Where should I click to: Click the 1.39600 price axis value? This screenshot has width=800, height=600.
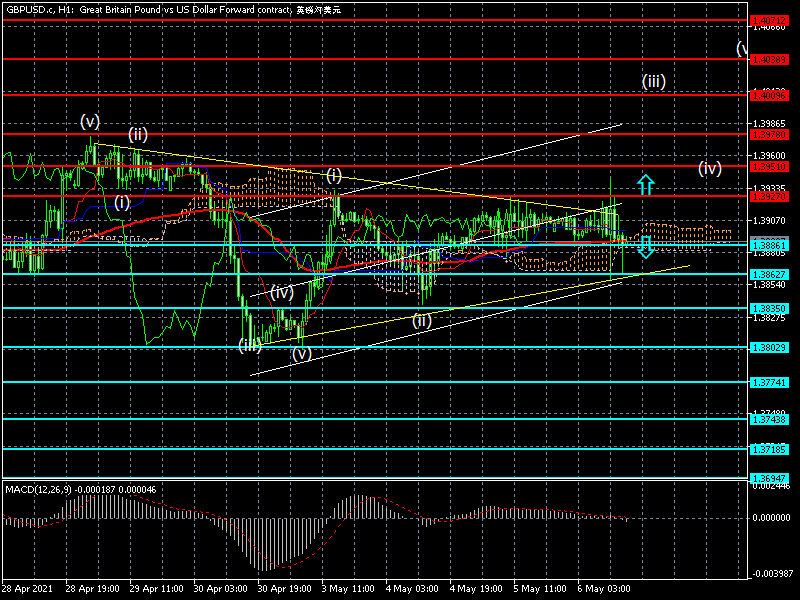coord(769,155)
